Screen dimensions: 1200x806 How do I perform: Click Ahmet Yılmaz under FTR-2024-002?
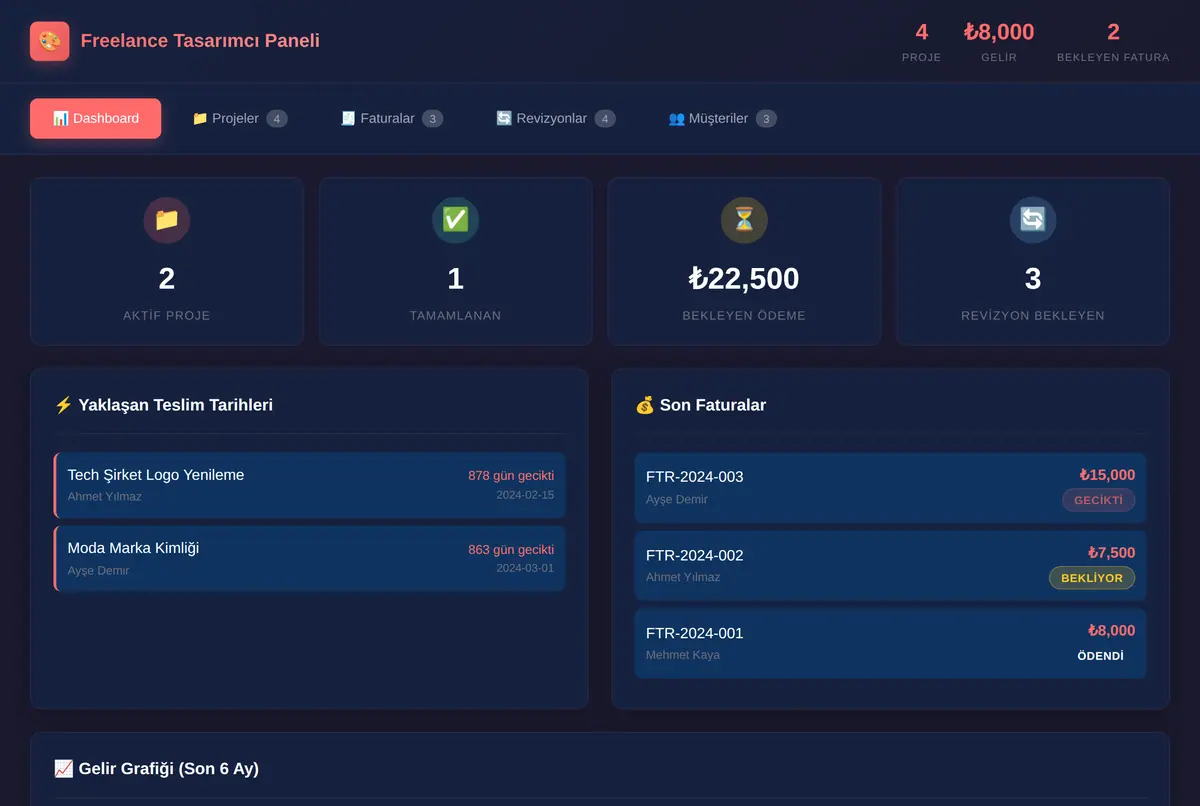tap(683, 577)
